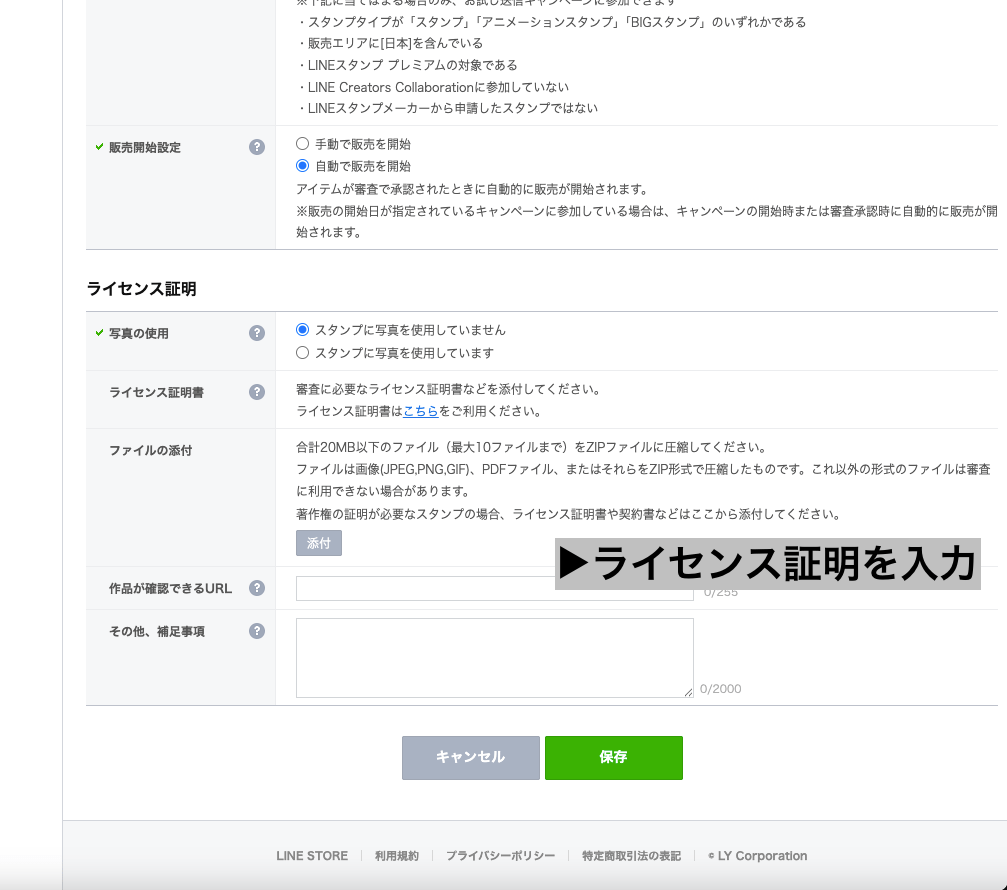Click the © LY Corporation footer text
Viewport: 1007px width, 890px height.
point(758,856)
